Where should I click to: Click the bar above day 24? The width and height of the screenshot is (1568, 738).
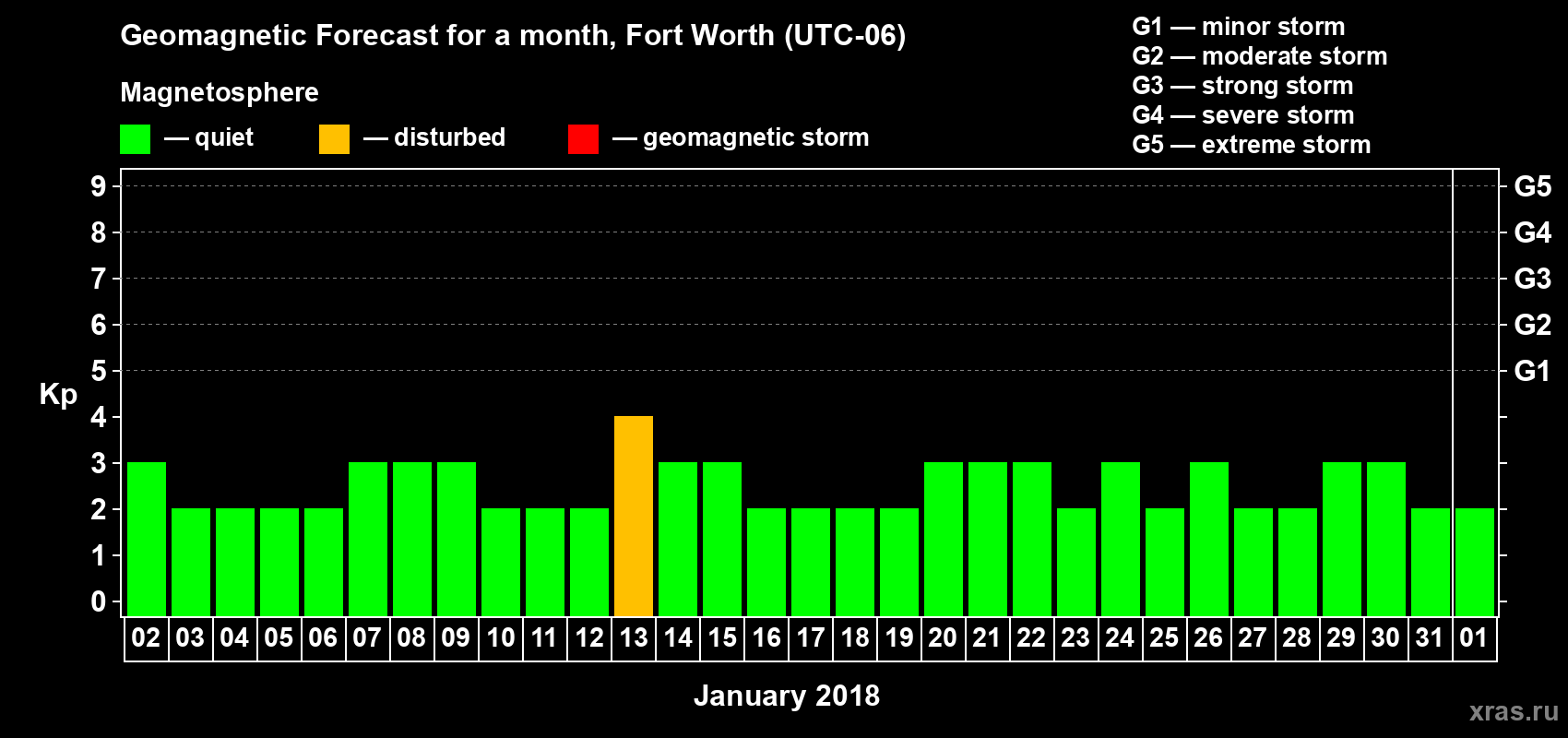1121,539
